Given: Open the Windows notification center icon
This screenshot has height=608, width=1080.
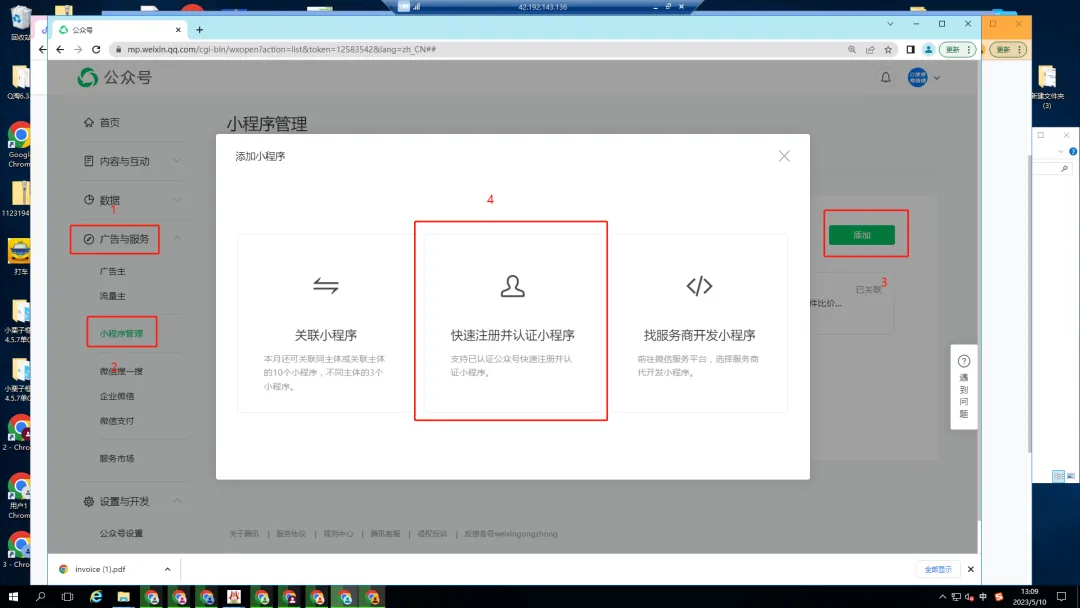Looking at the screenshot, I should (x=1061, y=597).
